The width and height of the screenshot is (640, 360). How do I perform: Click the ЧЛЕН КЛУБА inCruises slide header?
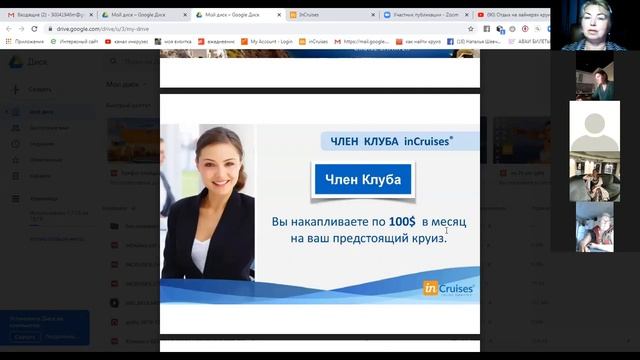400,141
